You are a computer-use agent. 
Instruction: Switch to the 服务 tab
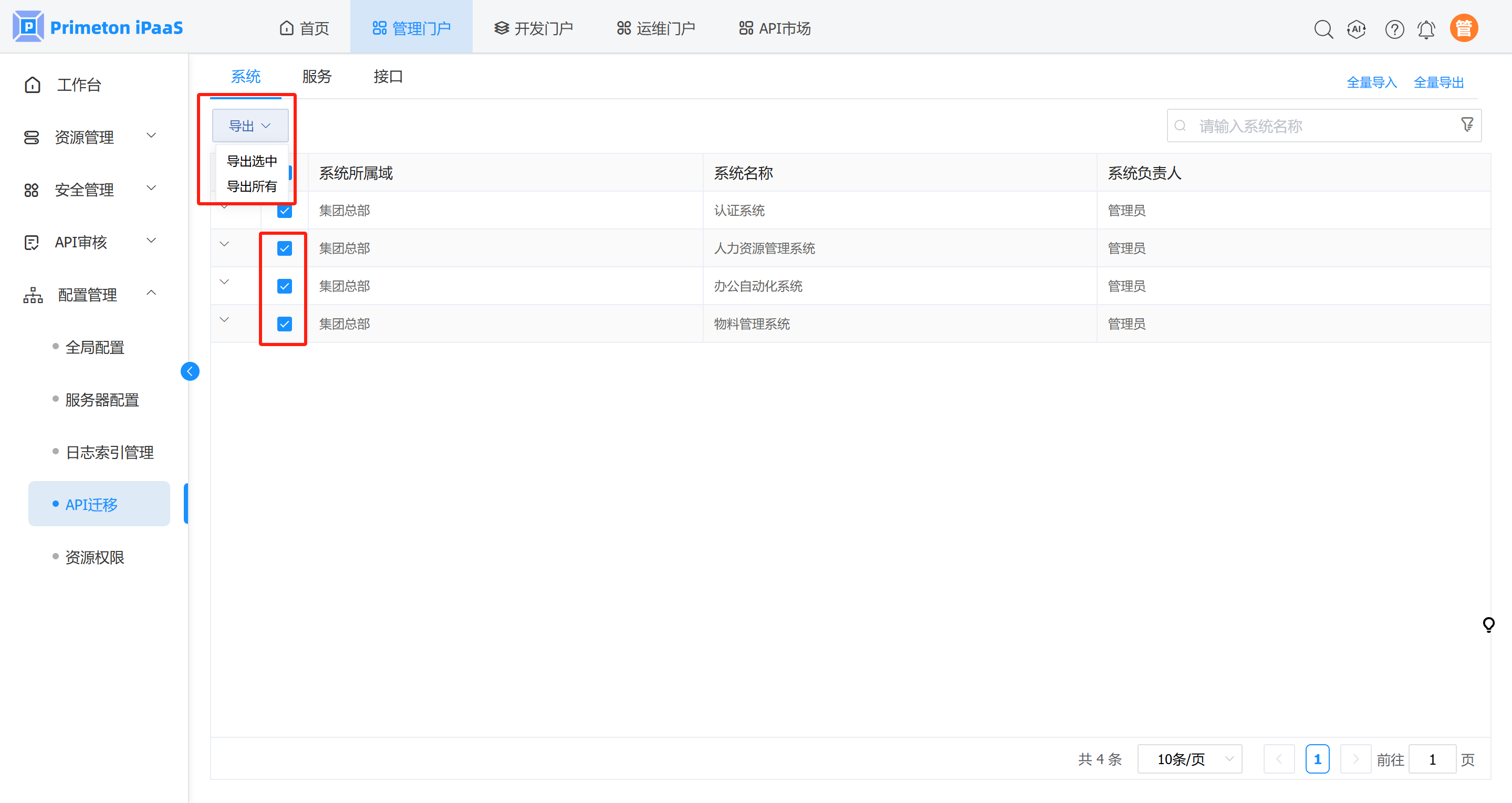316,76
